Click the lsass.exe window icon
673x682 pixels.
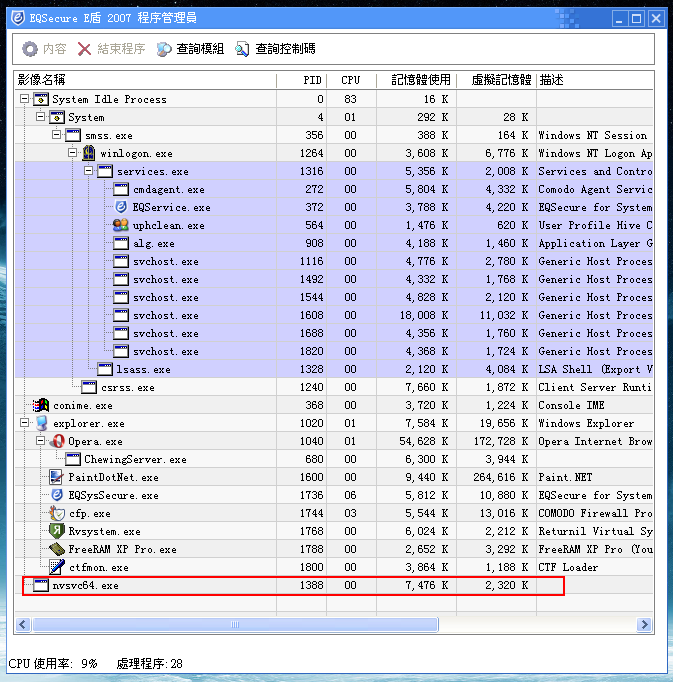coord(105,369)
